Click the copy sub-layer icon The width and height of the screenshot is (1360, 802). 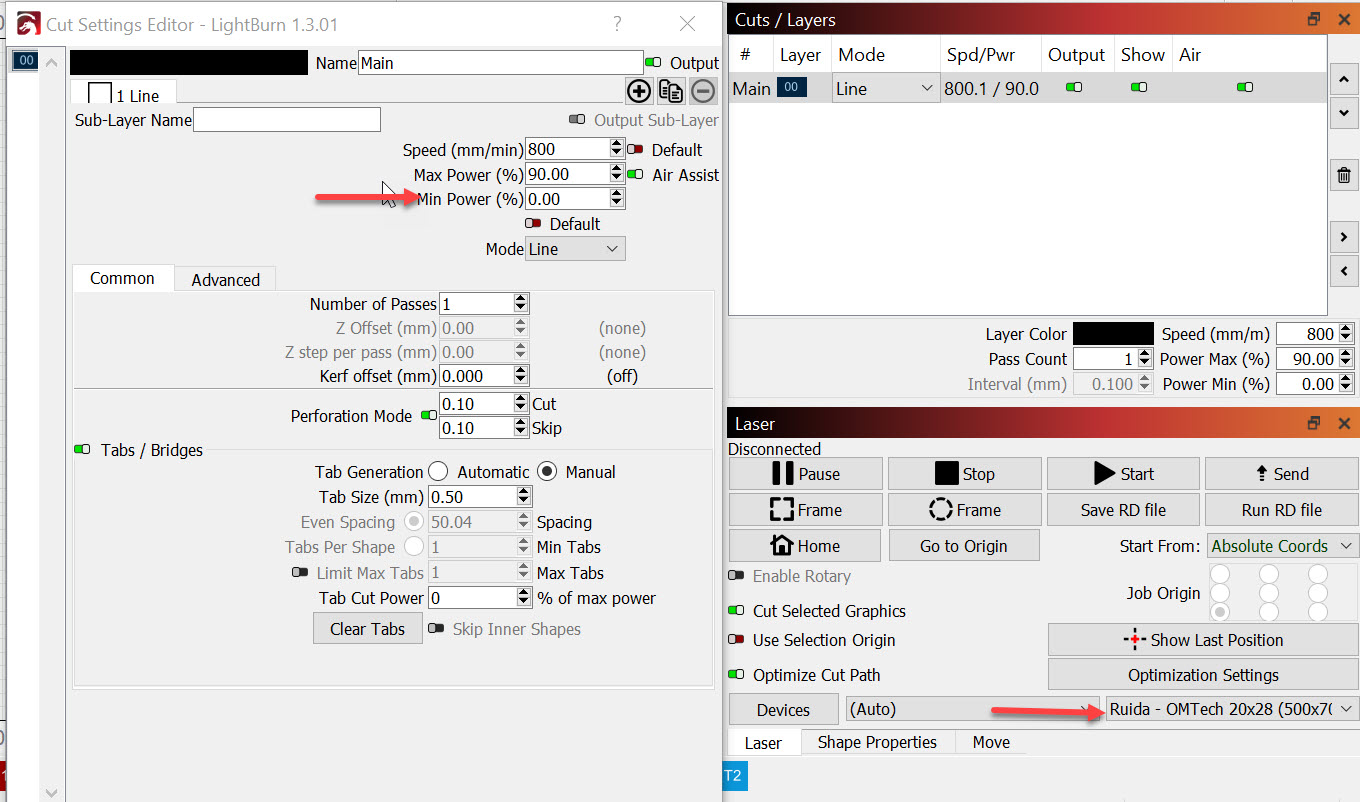[x=671, y=92]
